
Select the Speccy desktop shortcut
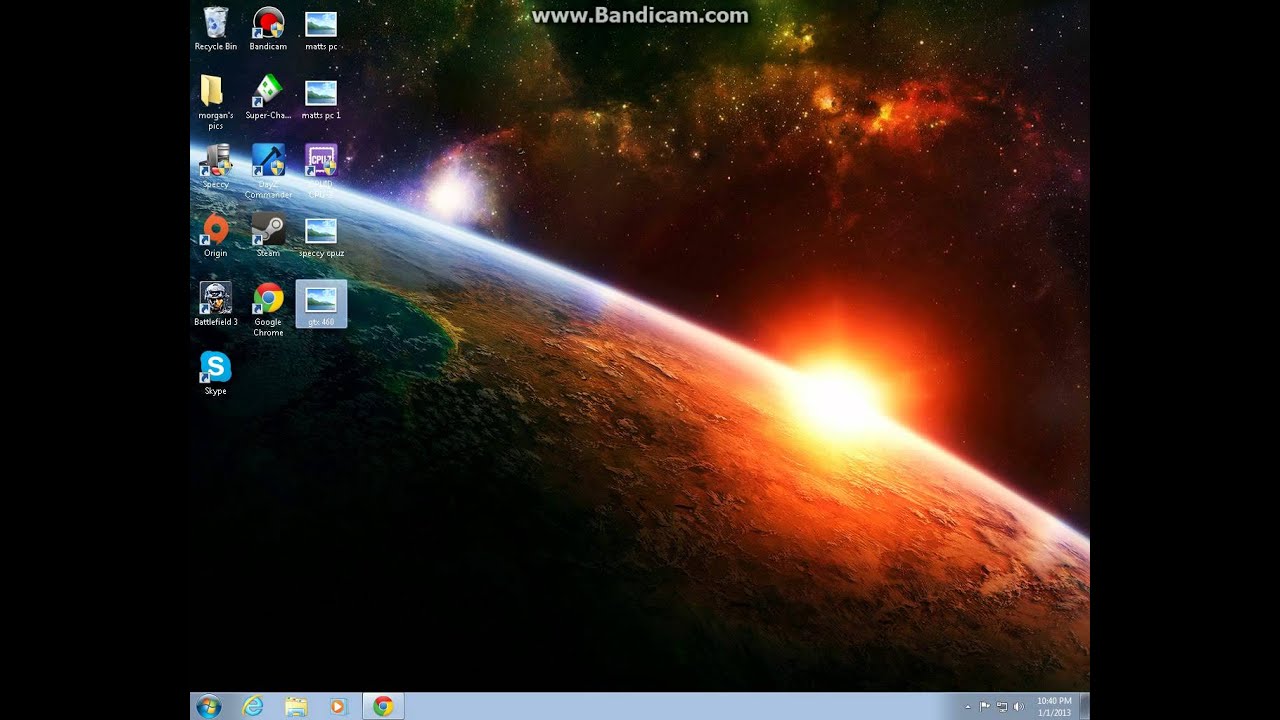coord(215,167)
